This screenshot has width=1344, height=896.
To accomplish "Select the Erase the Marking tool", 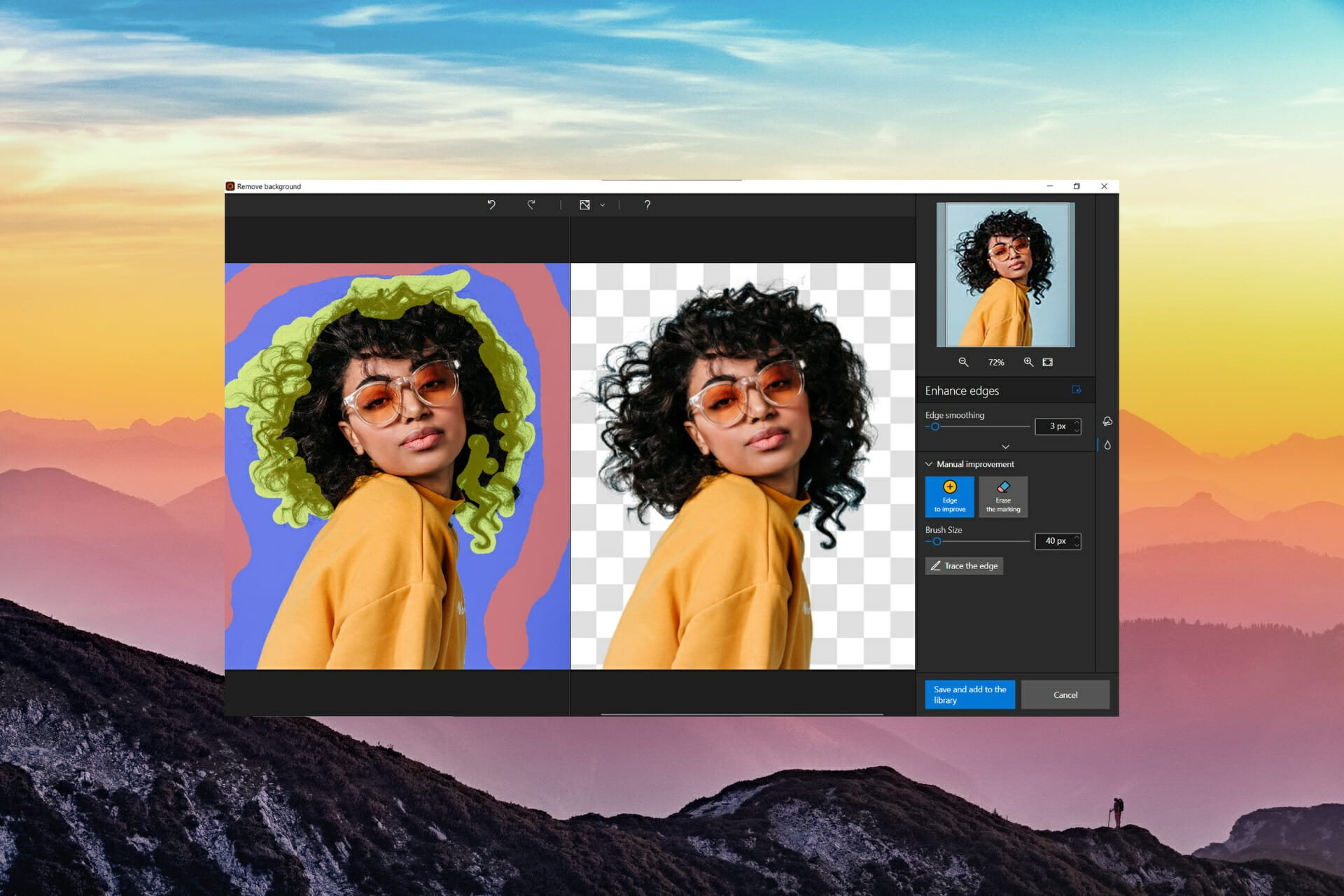I will pyautogui.click(x=1003, y=496).
